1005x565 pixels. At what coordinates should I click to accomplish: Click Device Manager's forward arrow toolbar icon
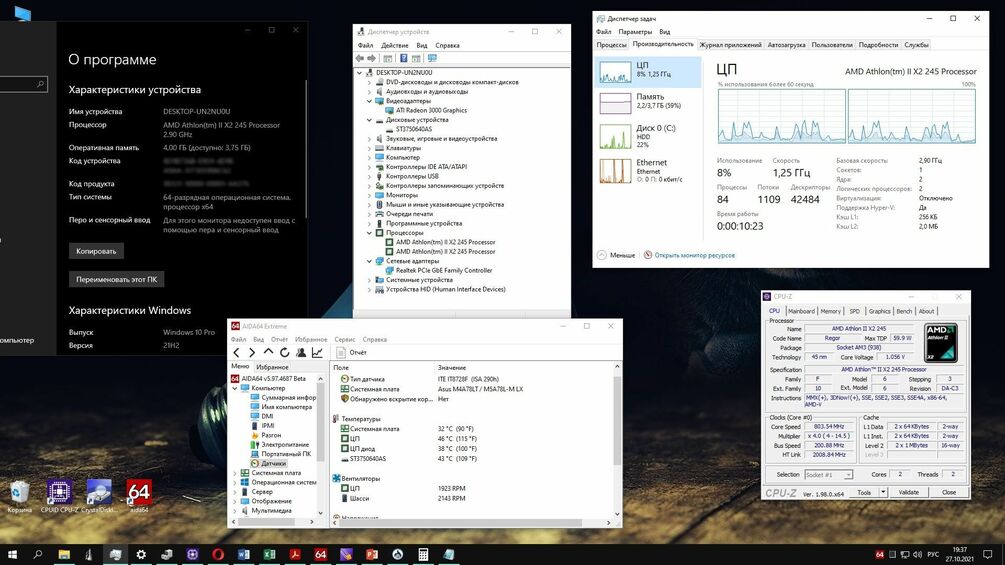point(372,58)
